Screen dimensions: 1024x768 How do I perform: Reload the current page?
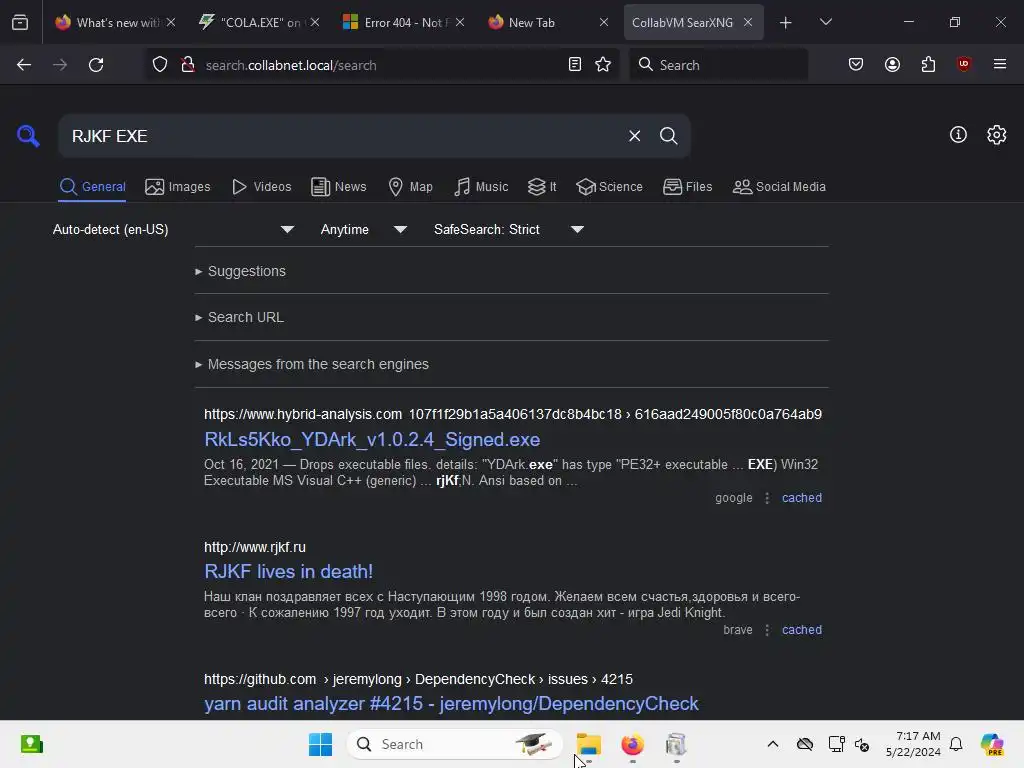click(x=96, y=65)
